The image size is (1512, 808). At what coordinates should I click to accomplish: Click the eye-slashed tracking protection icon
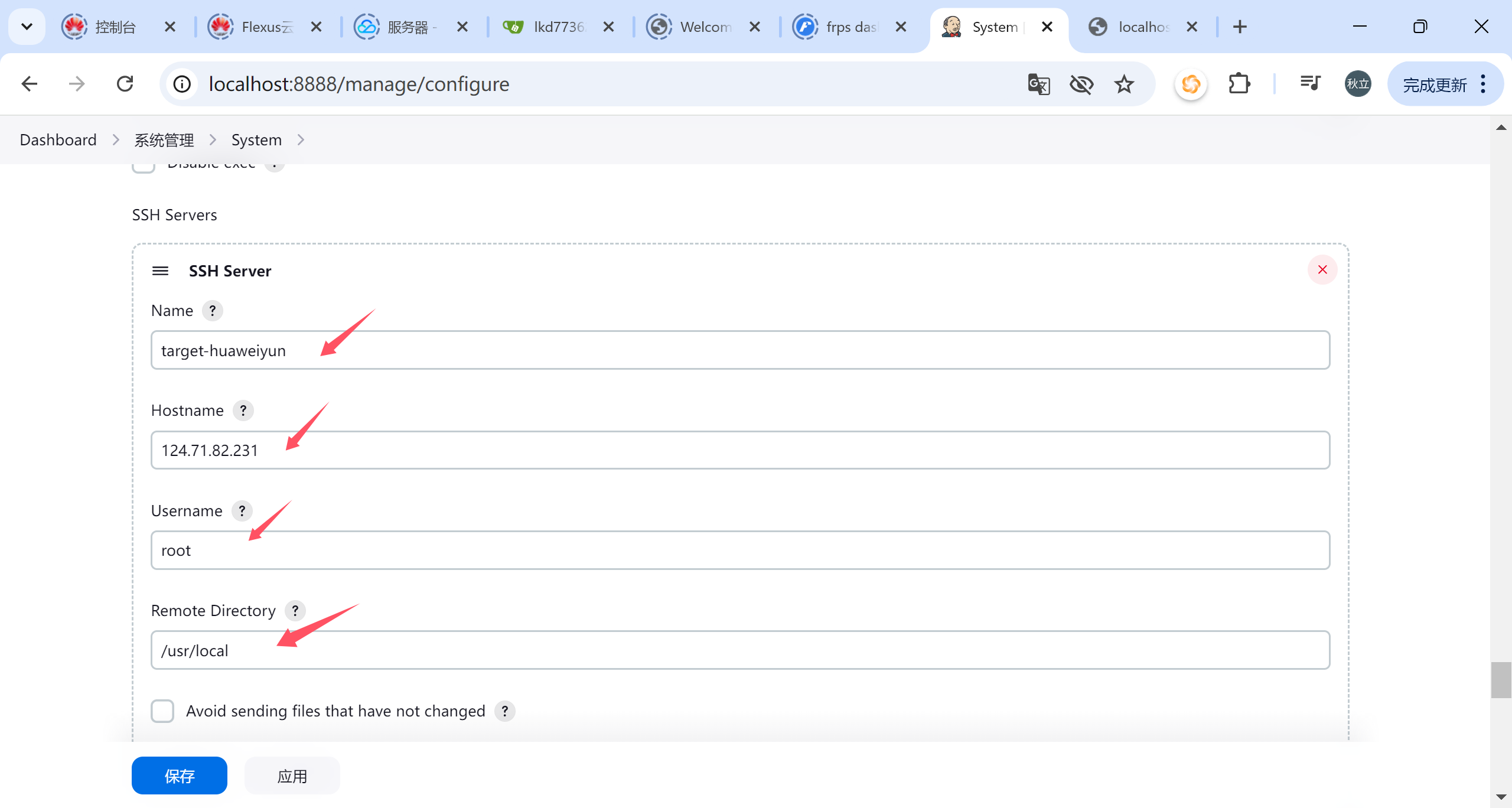[x=1081, y=84]
